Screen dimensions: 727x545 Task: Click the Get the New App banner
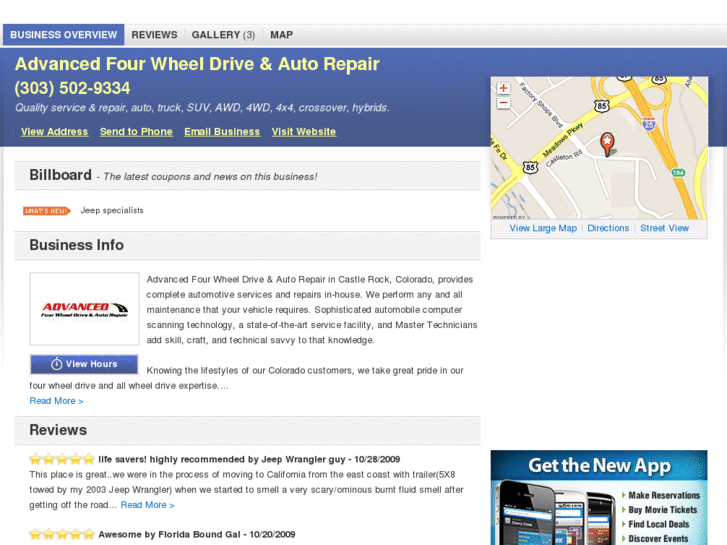click(x=599, y=497)
